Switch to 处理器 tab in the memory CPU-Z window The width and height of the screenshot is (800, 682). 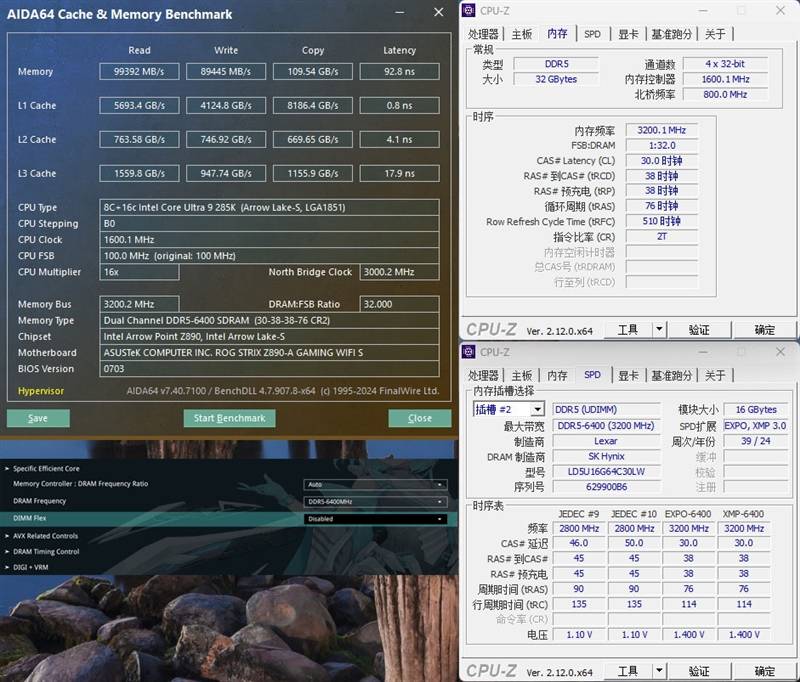click(x=484, y=34)
